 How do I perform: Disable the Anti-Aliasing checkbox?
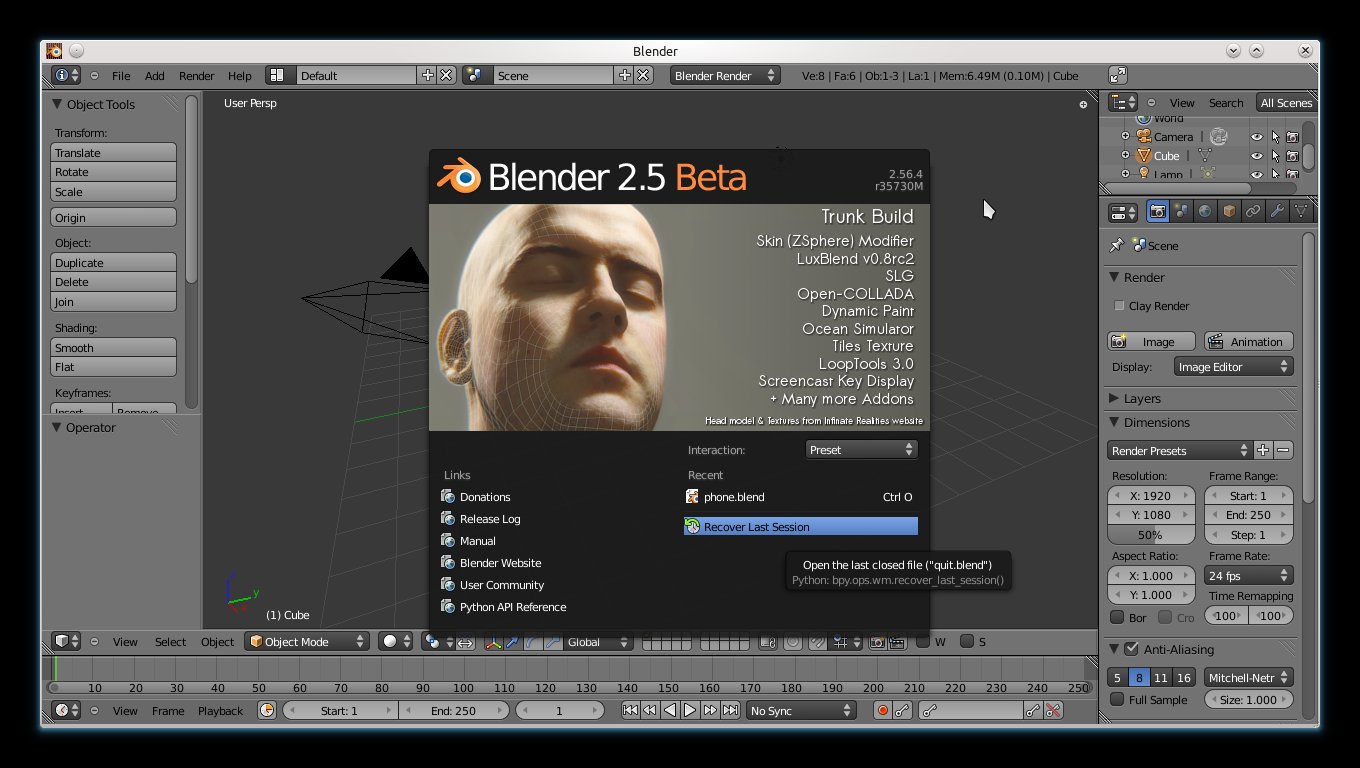point(1131,649)
